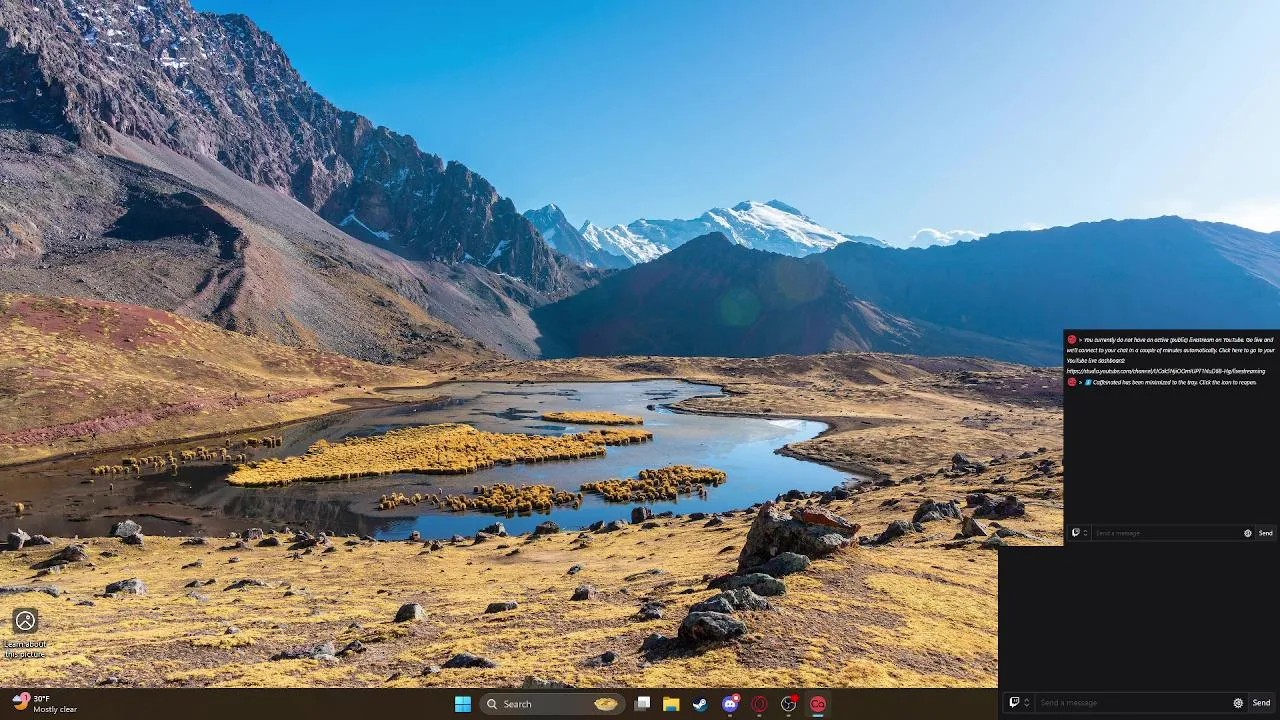Open Task View on the taskbar

click(x=643, y=704)
